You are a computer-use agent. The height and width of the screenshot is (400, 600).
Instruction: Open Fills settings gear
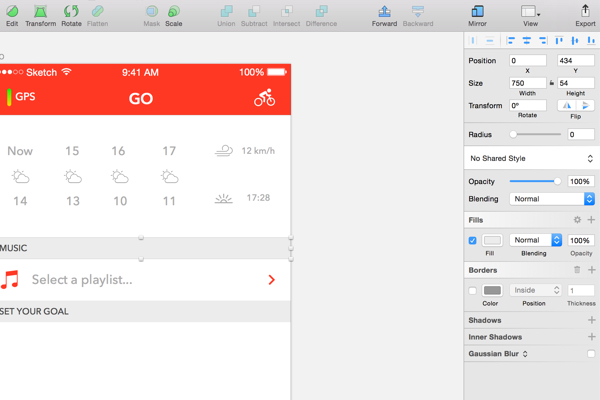point(577,220)
